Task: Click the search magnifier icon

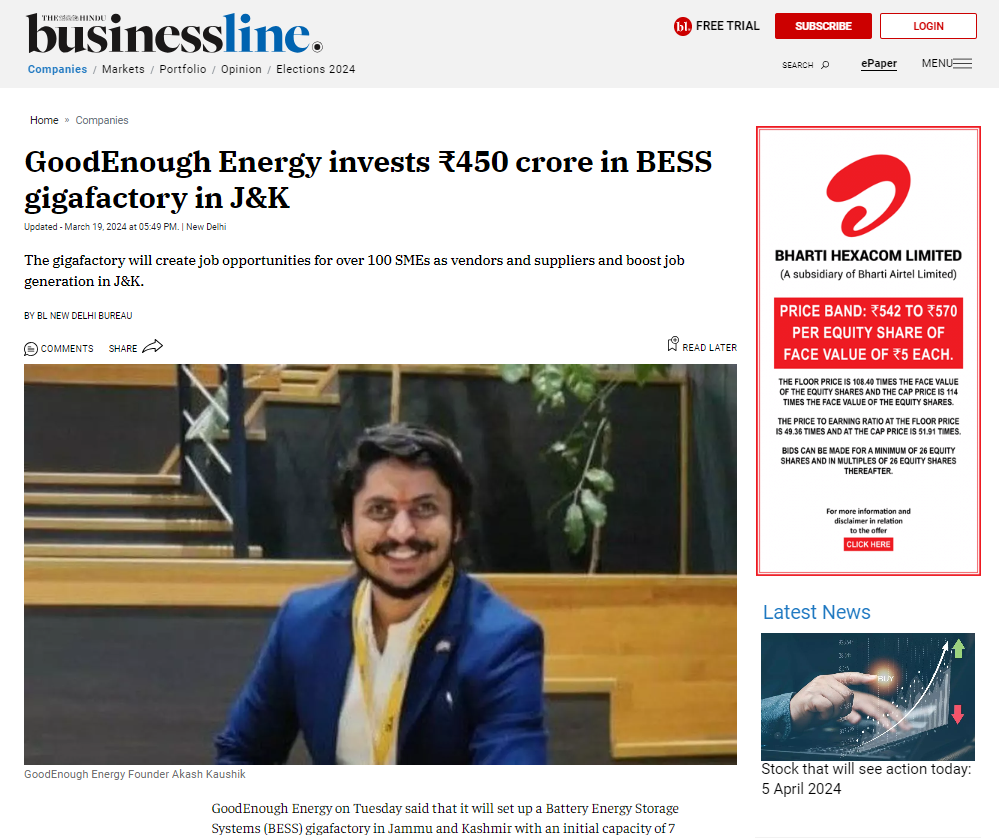Action: [x=826, y=64]
